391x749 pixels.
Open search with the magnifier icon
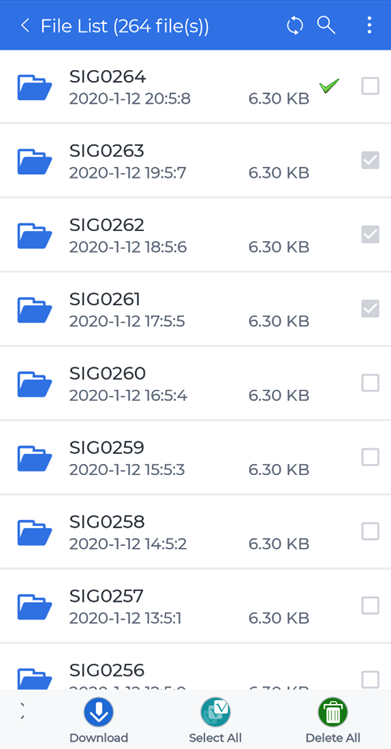point(327,25)
